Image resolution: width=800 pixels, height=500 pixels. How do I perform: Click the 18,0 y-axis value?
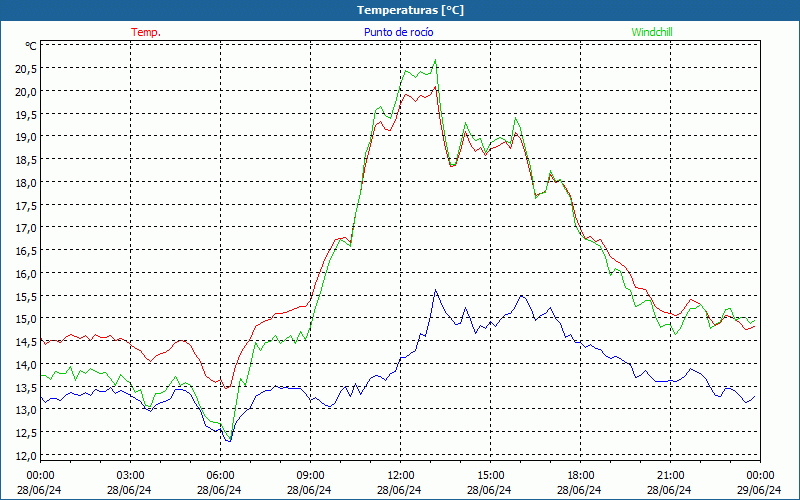point(26,183)
